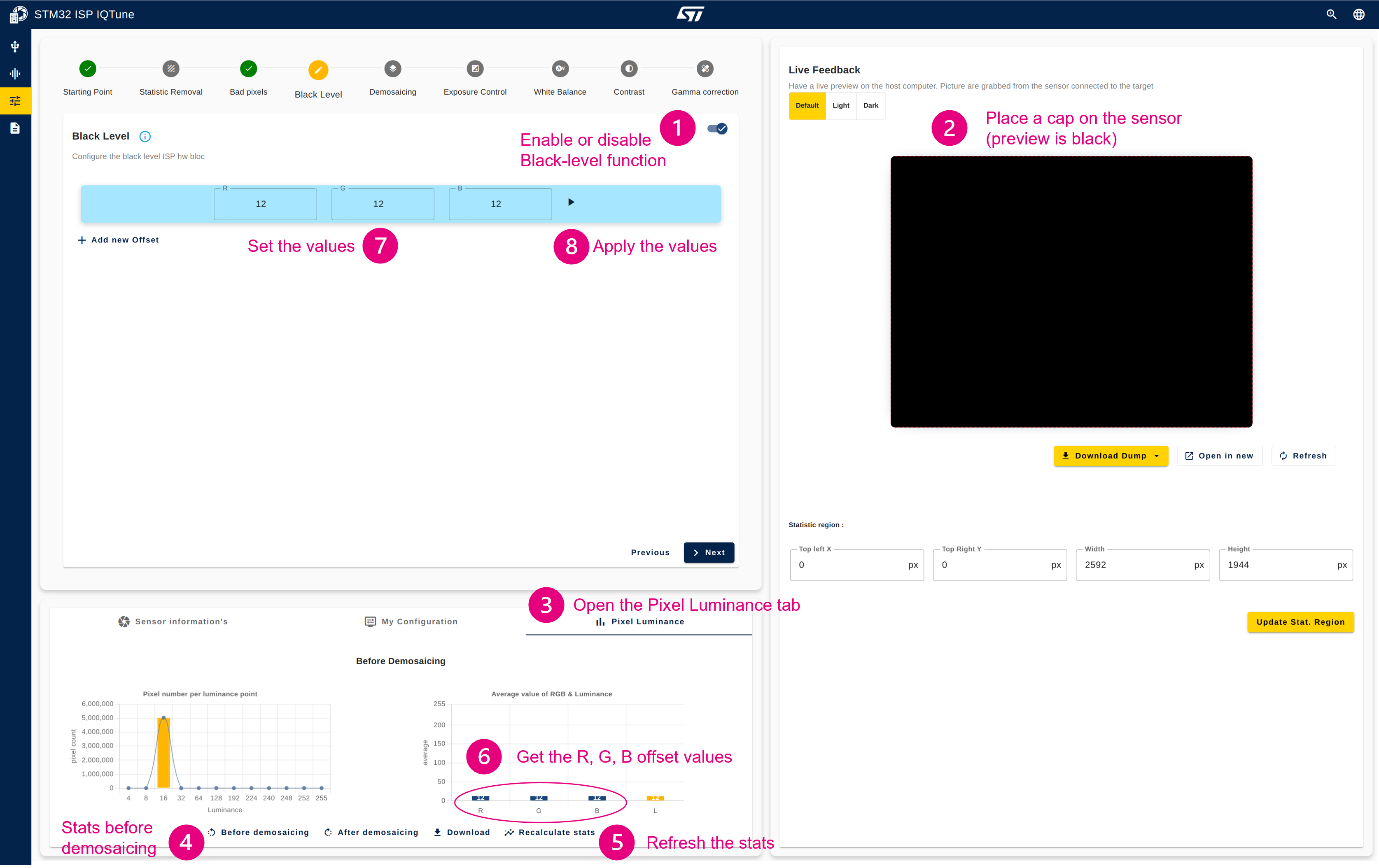Refresh the live feedback preview

point(1303,456)
